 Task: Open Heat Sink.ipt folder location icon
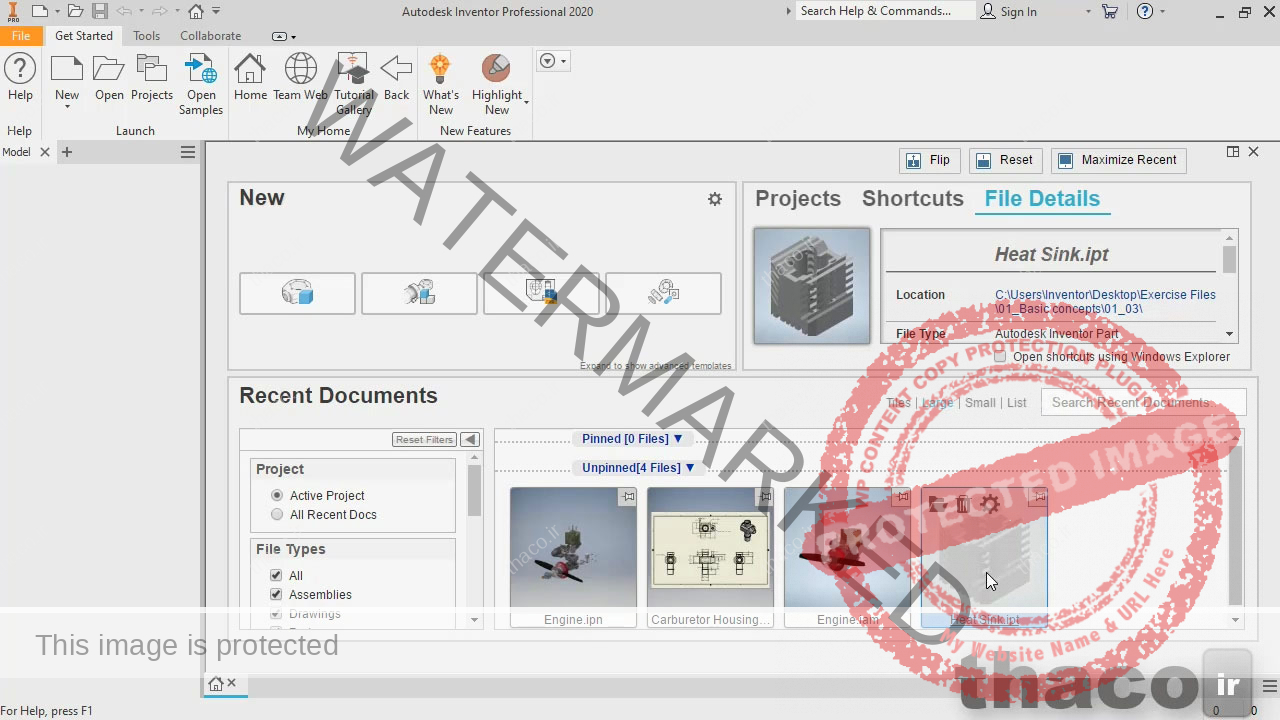pos(937,504)
